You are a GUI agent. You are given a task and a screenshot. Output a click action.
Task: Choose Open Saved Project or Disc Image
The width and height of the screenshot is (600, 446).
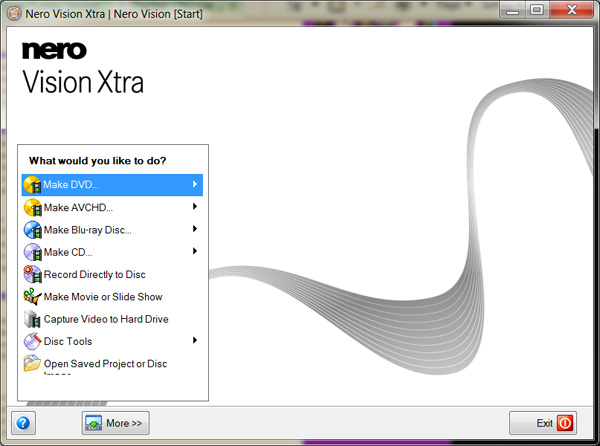[112, 364]
